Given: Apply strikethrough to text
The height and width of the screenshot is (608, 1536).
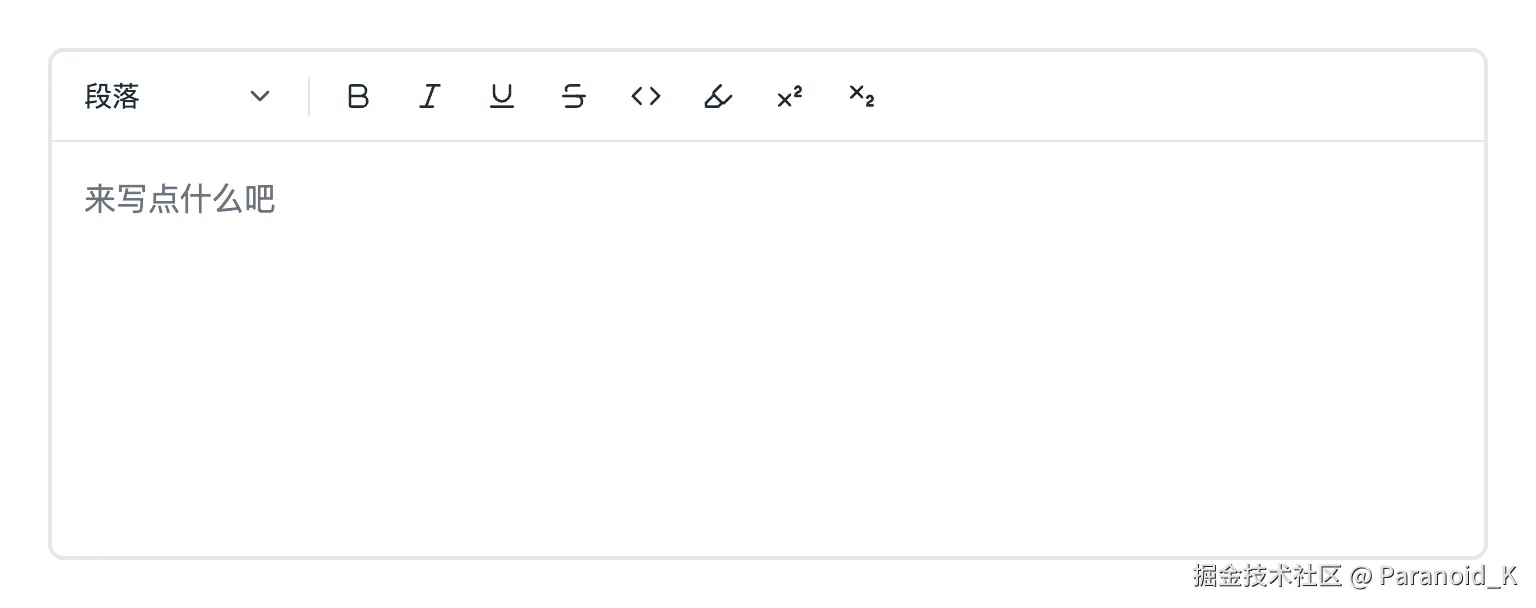Looking at the screenshot, I should (573, 96).
